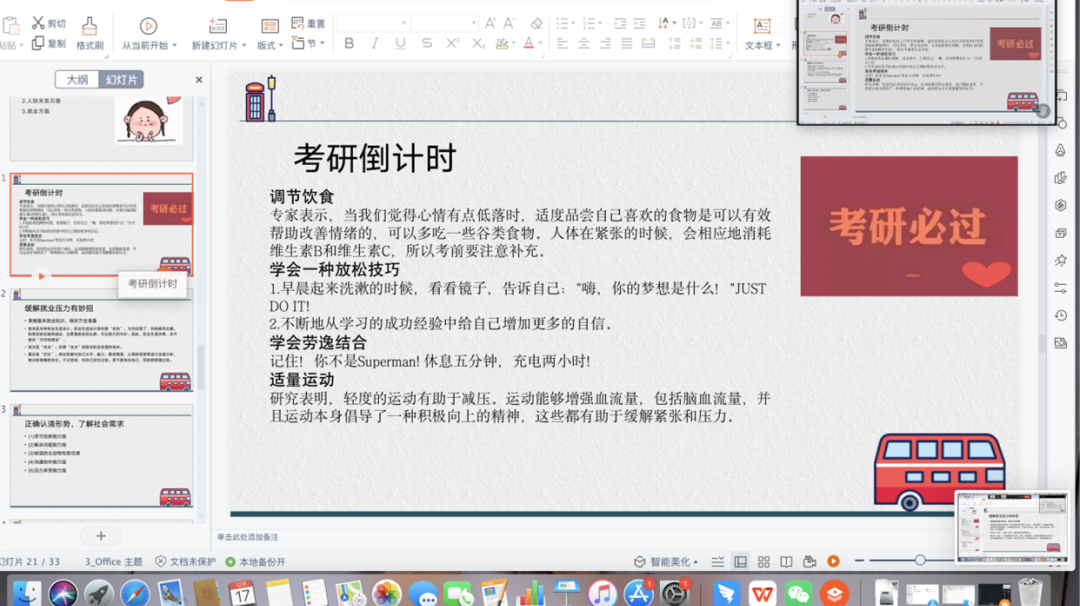The height and width of the screenshot is (606, 1080).
Task: Select the 正确认清形势 slide thumbnail
Action: tap(101, 456)
